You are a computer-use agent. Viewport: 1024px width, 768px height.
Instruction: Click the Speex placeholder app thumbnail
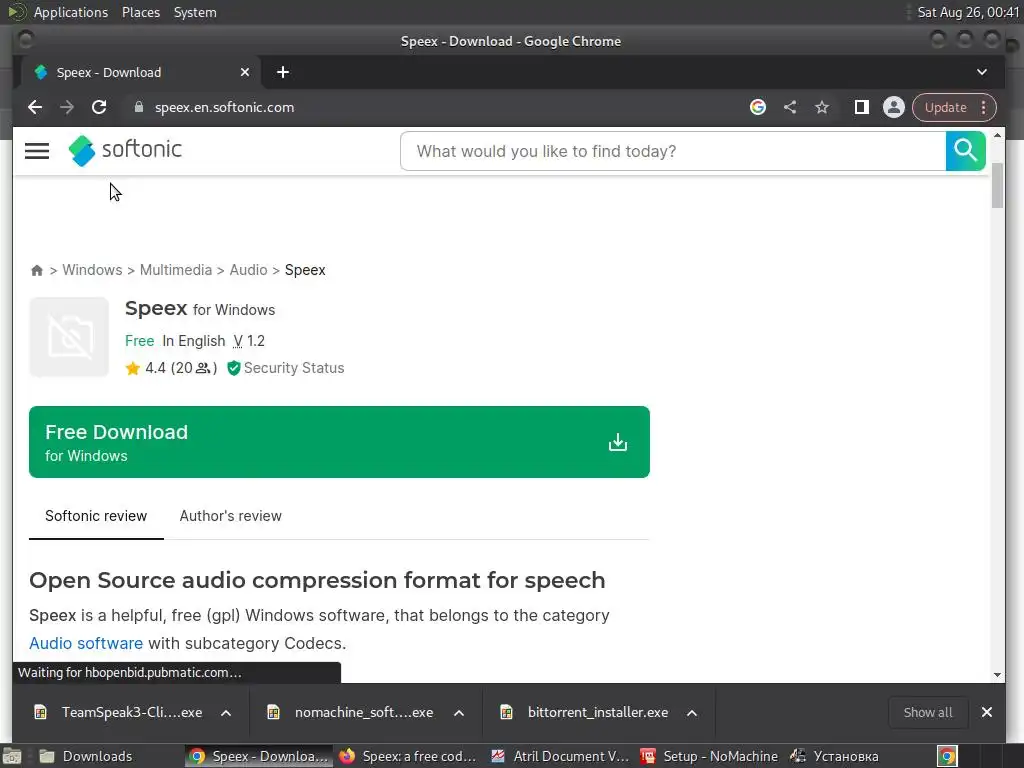click(69, 337)
